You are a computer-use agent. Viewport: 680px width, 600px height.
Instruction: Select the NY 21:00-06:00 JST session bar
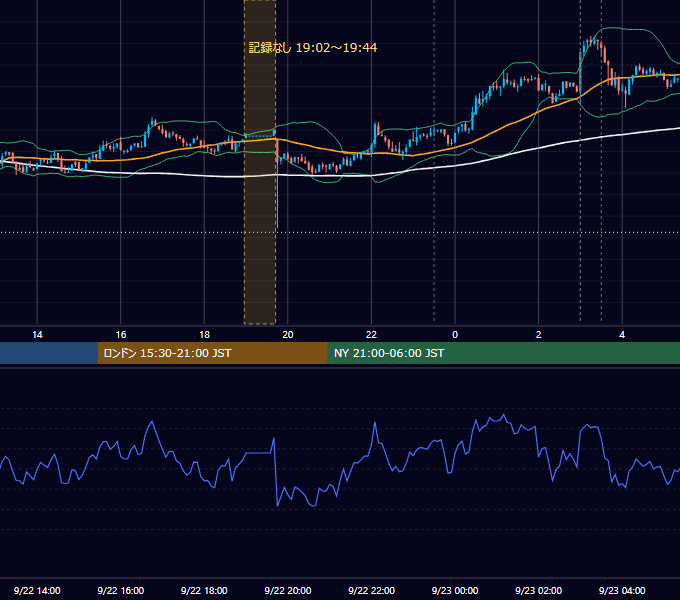click(x=503, y=353)
